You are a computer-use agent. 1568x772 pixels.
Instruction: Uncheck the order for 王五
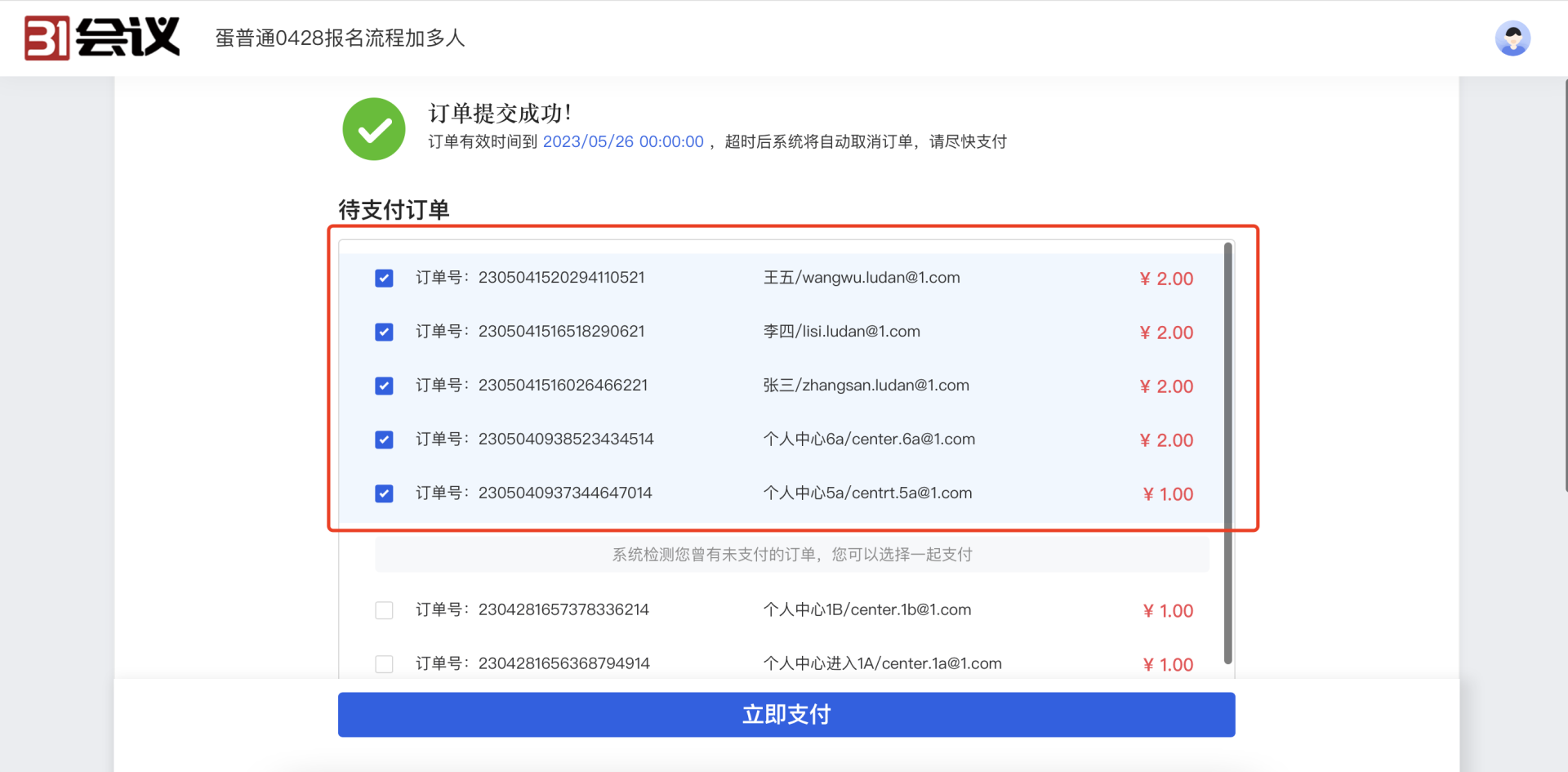tap(384, 279)
